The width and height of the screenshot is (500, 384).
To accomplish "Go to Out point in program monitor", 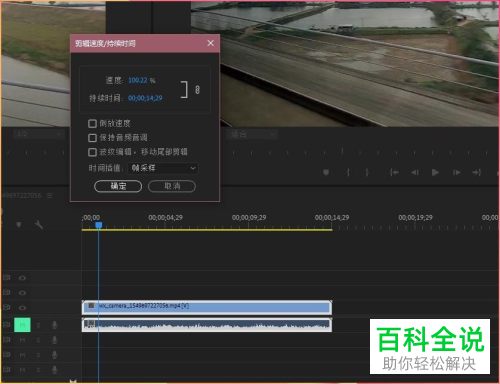I will pyautogui.click(x=477, y=172).
